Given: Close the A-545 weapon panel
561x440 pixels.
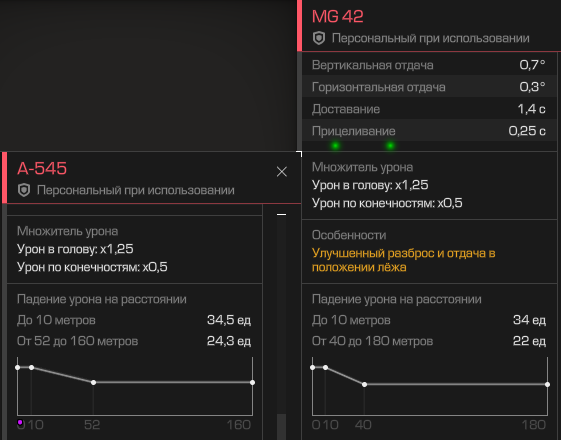Looking at the screenshot, I should point(282,172).
